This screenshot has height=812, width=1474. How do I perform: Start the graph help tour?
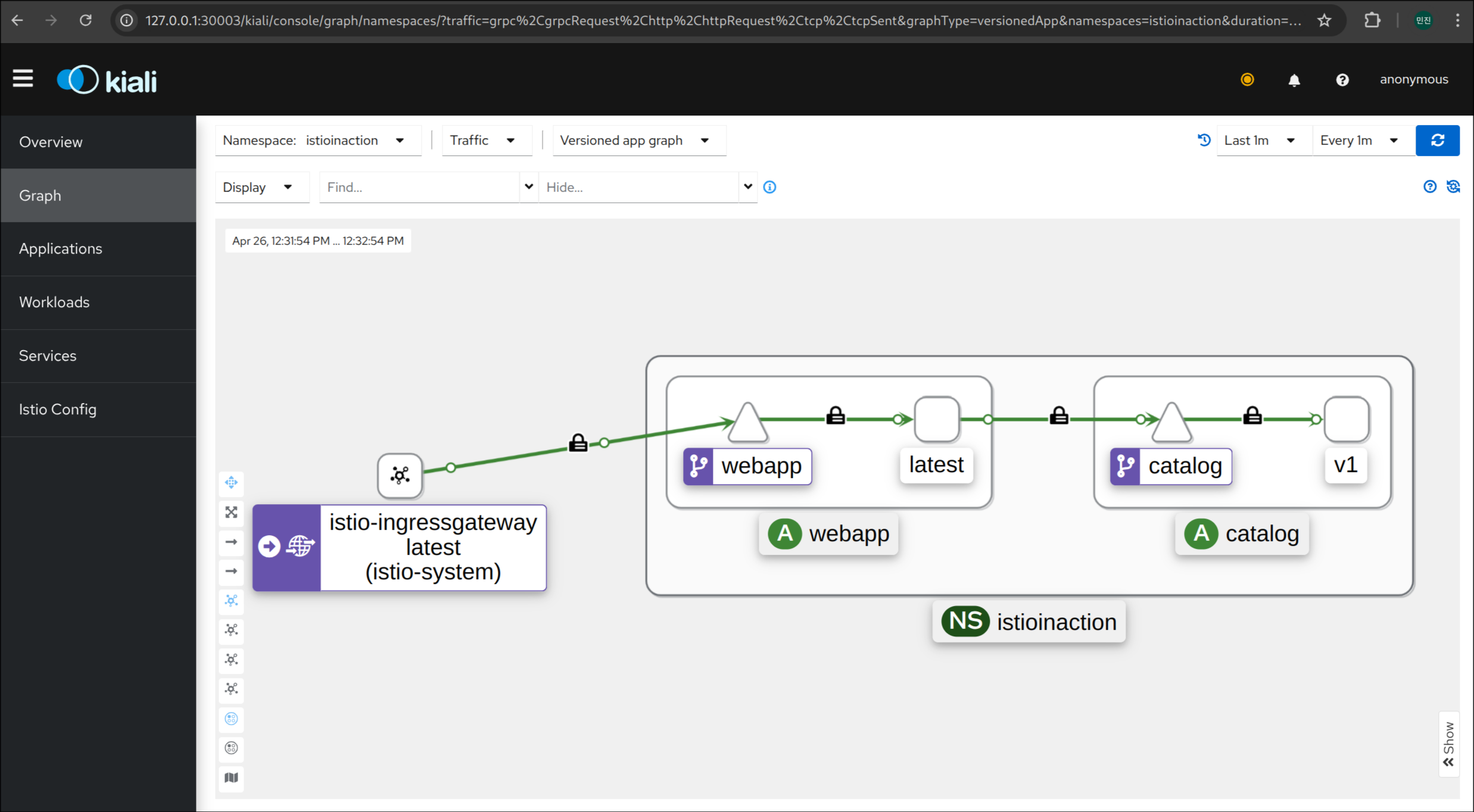1429,187
